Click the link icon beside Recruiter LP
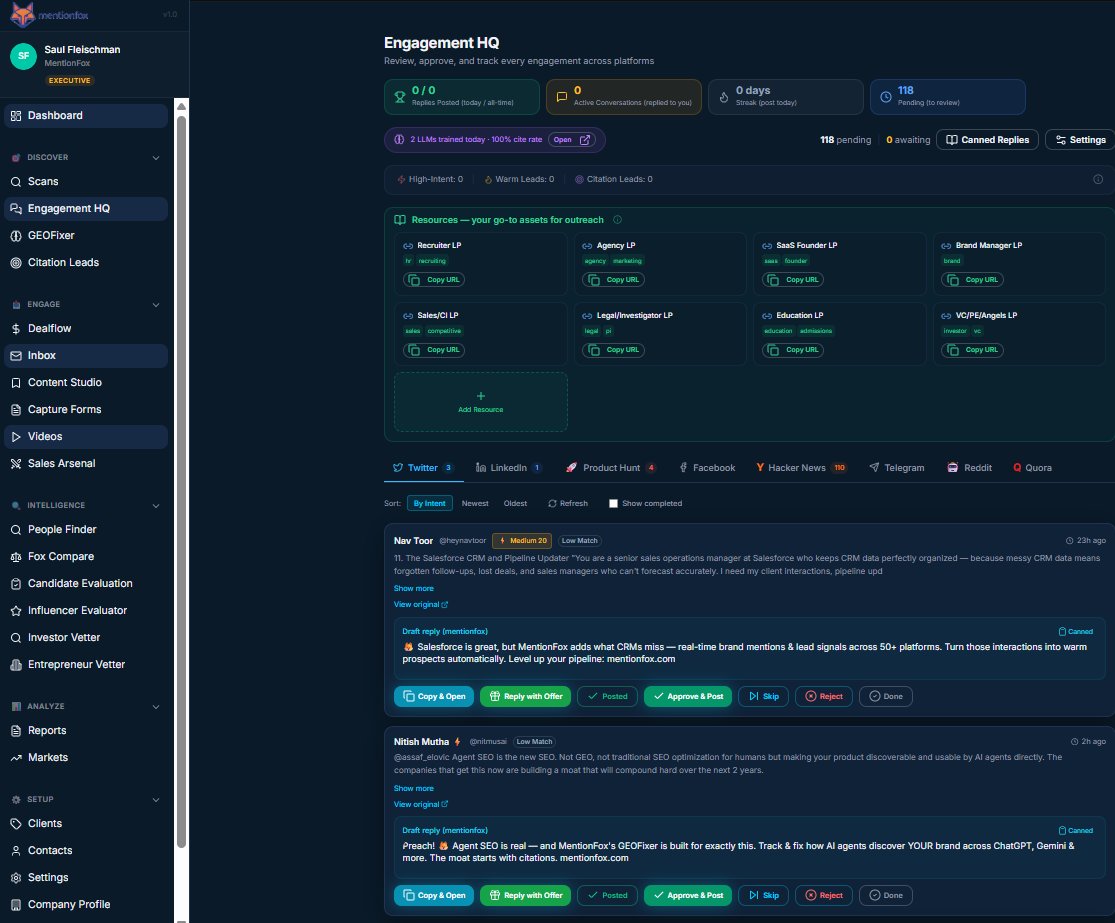Image resolution: width=1115 pixels, height=923 pixels. [x=408, y=246]
